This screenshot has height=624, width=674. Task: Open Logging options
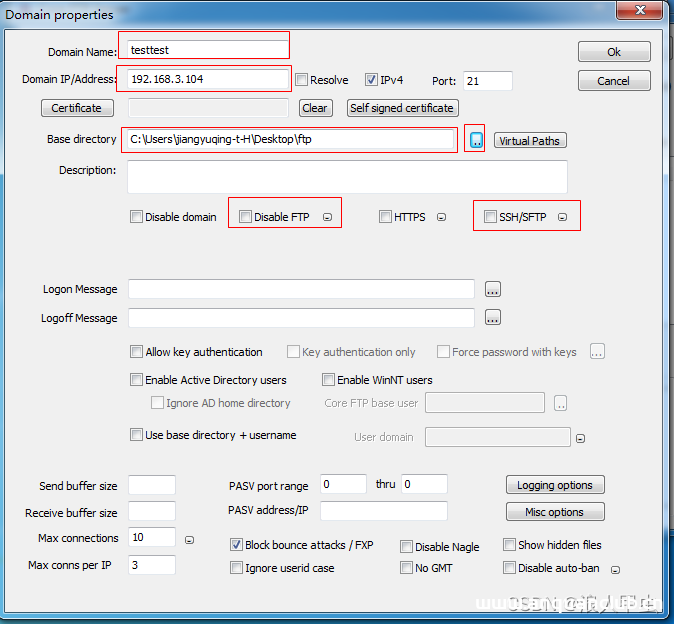pyautogui.click(x=555, y=485)
